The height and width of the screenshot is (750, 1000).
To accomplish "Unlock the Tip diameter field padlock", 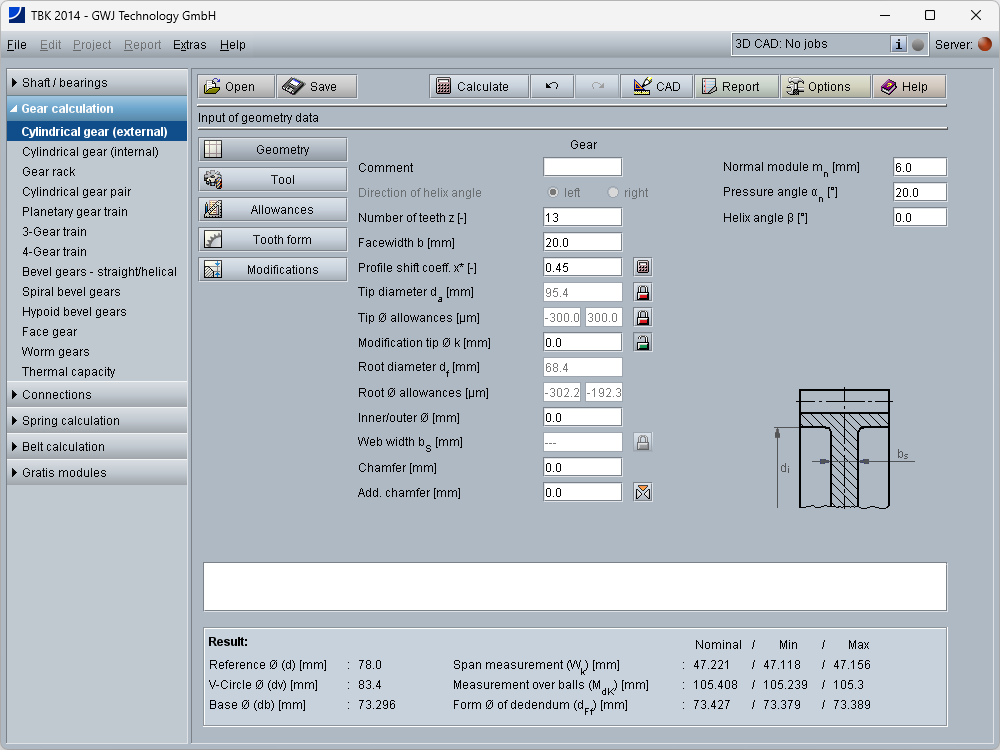I will [x=643, y=292].
